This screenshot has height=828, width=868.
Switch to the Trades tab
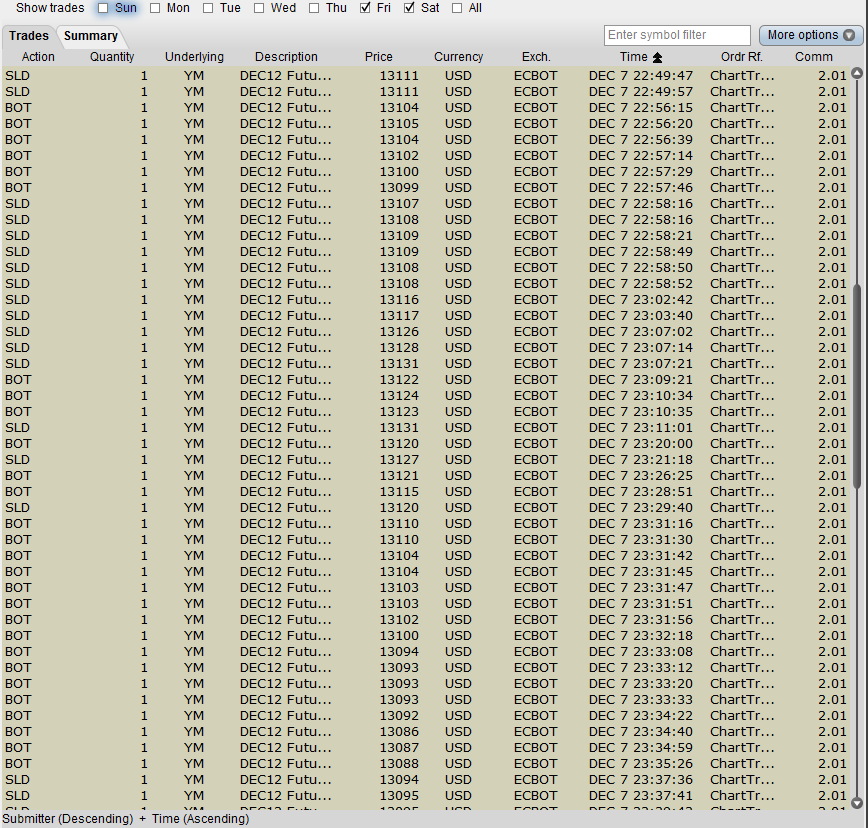point(29,36)
